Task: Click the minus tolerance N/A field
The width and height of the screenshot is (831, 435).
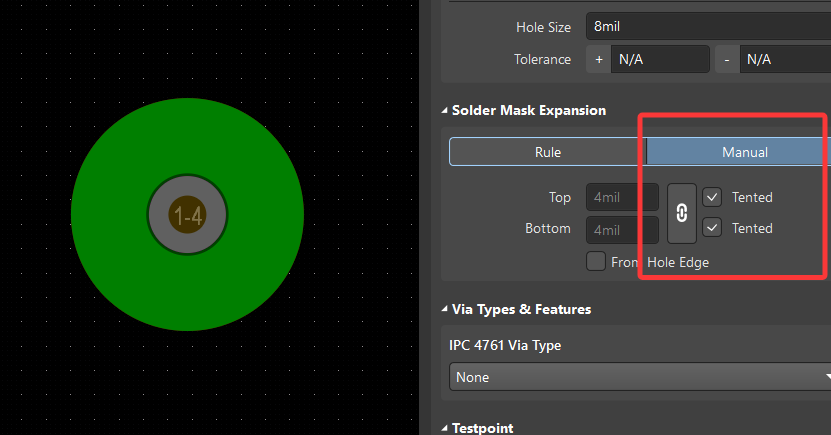Action: tap(785, 59)
